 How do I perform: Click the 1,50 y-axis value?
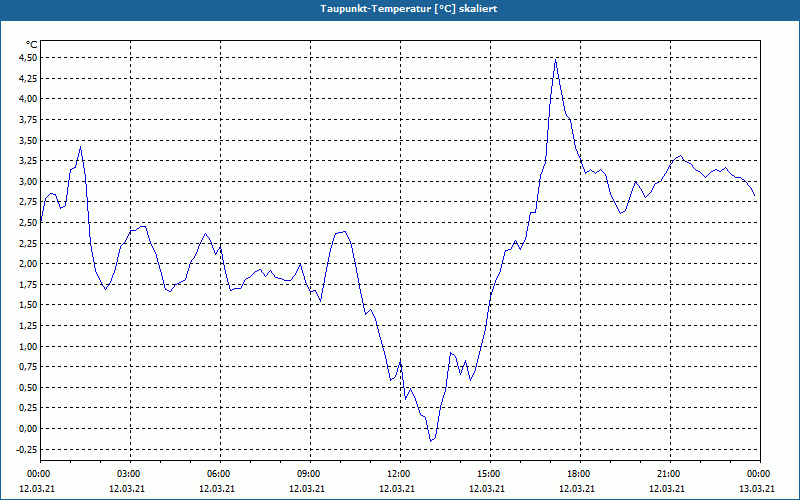(x=29, y=305)
